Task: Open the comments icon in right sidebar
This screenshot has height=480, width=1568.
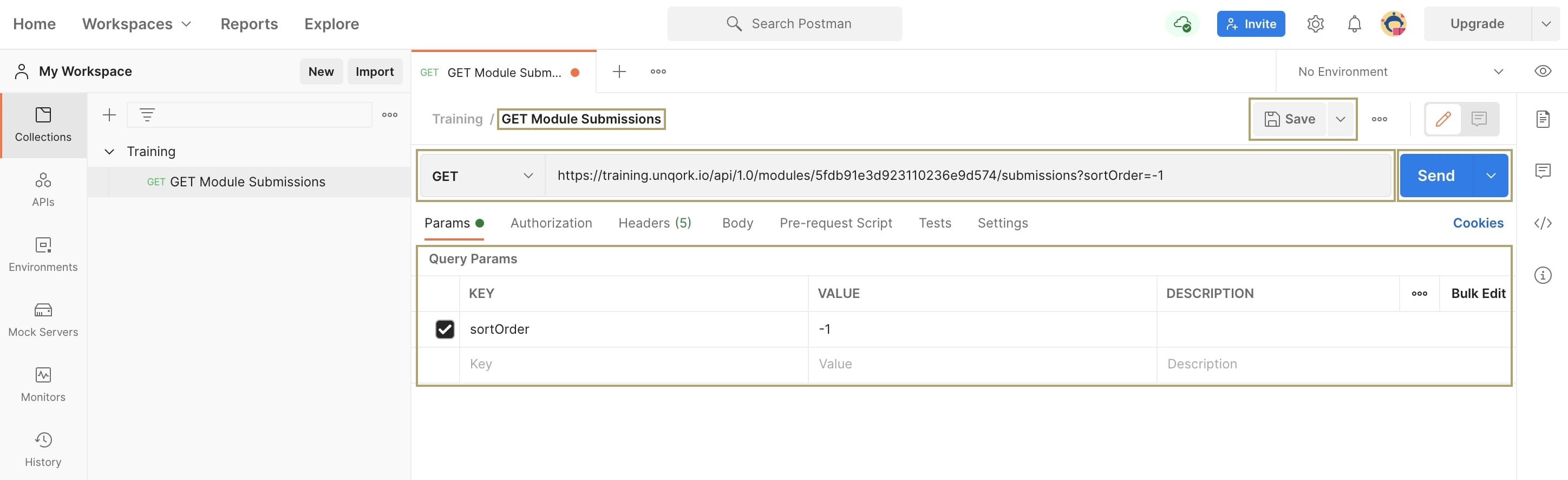Action: pyautogui.click(x=1543, y=171)
